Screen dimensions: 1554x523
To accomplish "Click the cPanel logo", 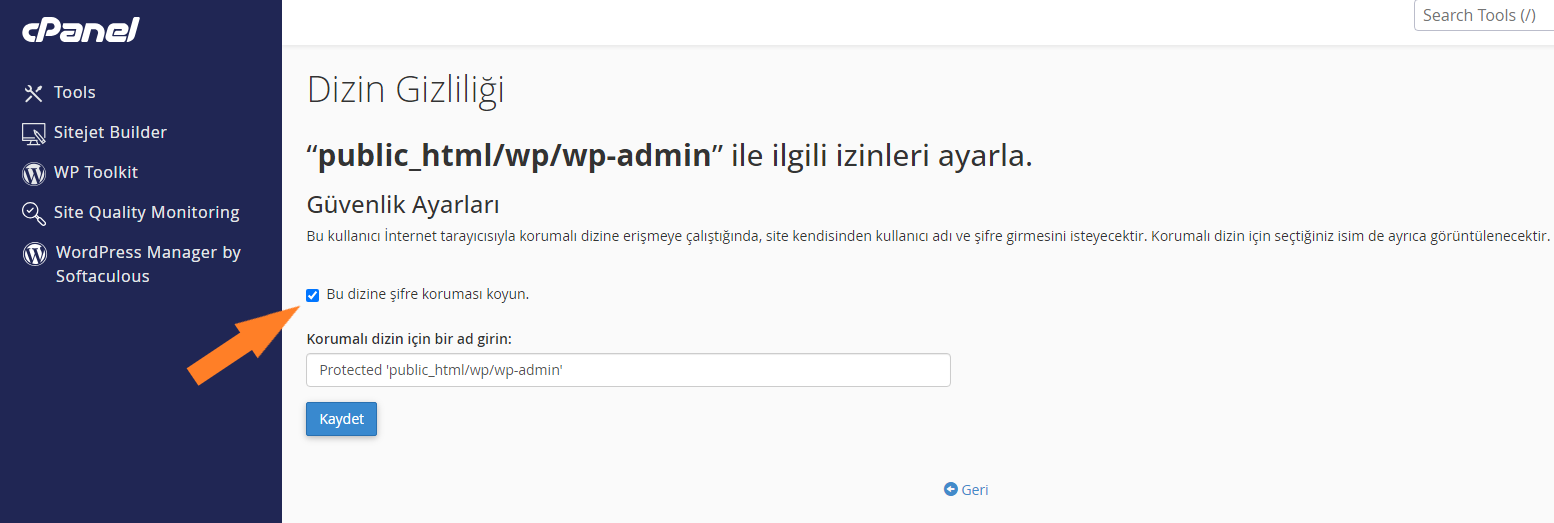I will [x=80, y=31].
